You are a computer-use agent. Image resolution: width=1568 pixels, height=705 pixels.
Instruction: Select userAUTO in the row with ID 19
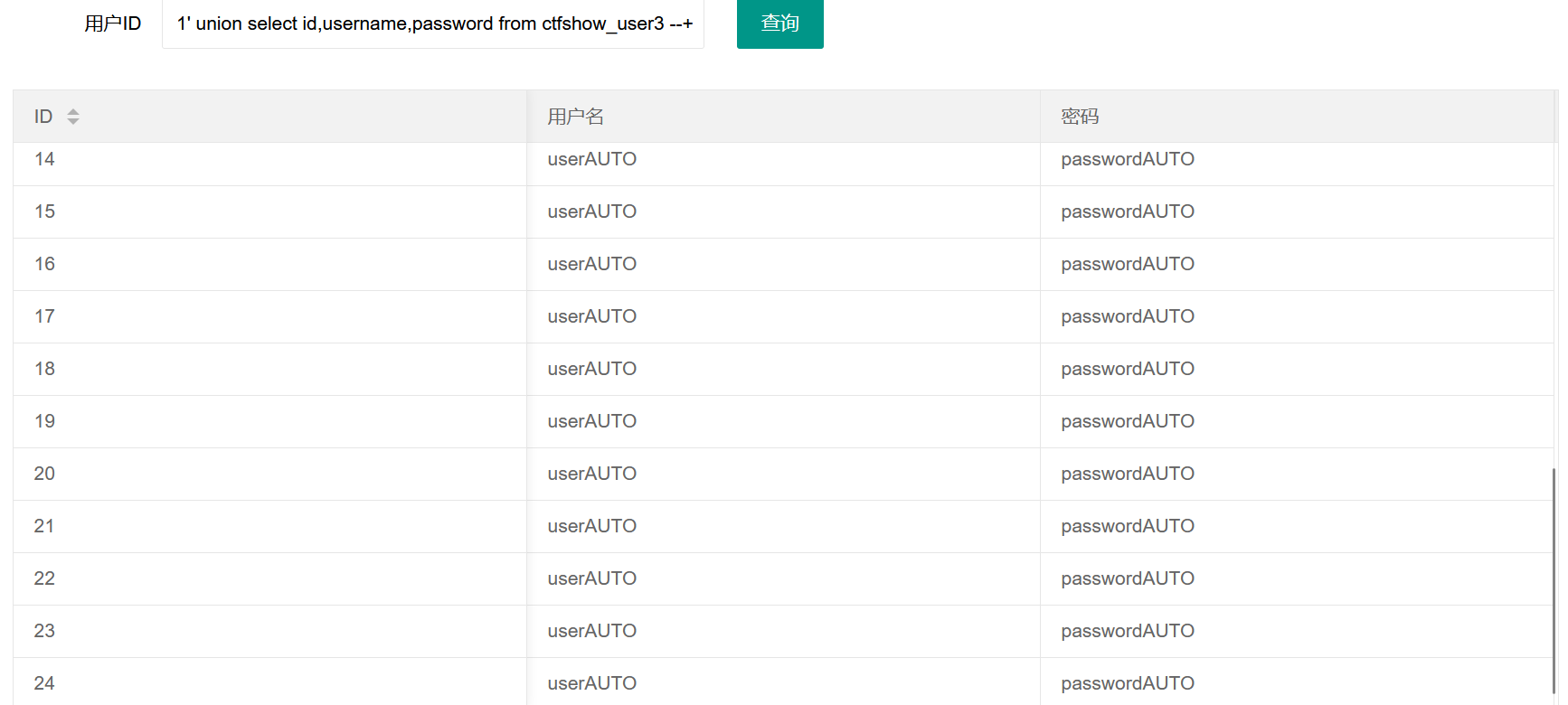pyautogui.click(x=591, y=421)
